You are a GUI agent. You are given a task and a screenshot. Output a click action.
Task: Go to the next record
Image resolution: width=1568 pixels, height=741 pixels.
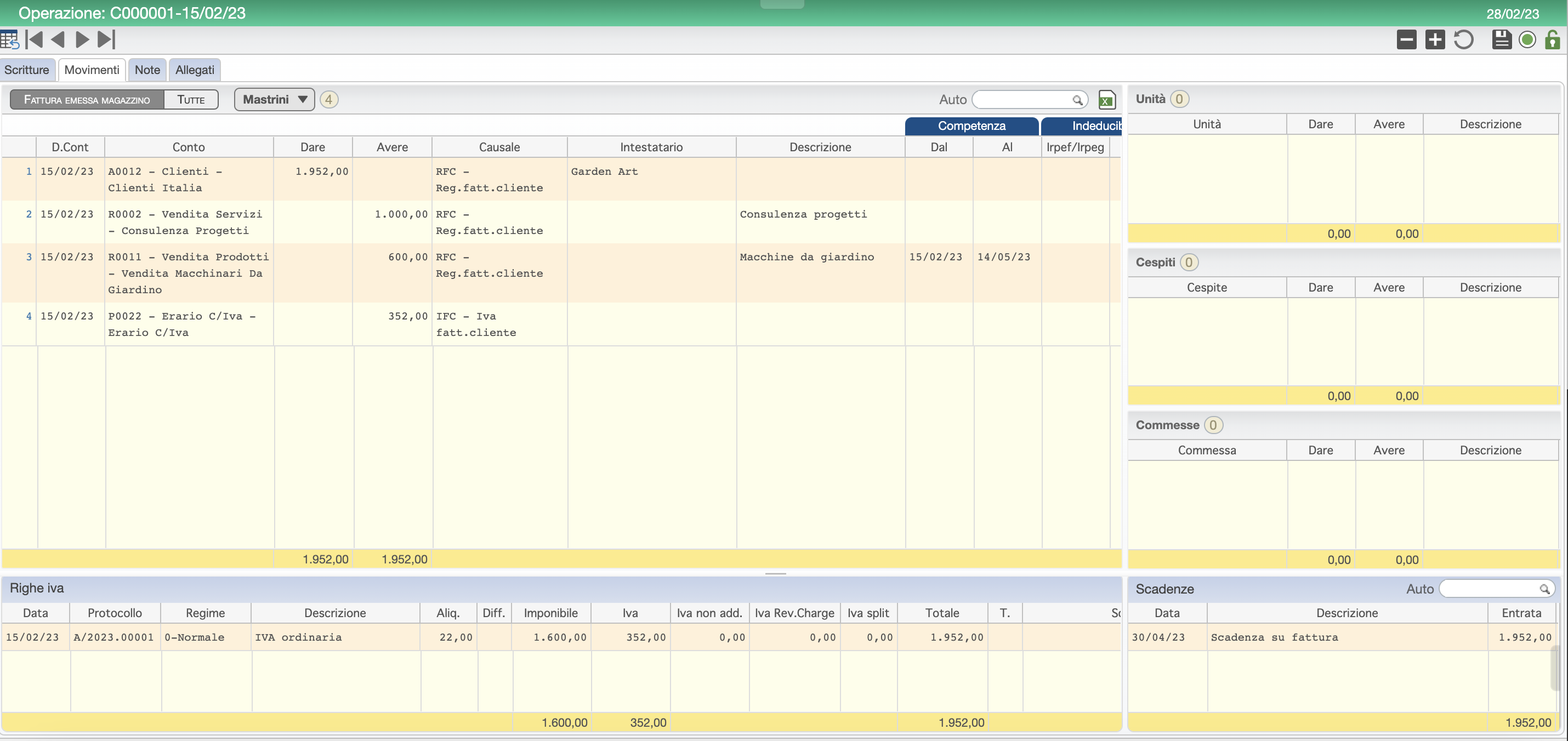point(82,40)
